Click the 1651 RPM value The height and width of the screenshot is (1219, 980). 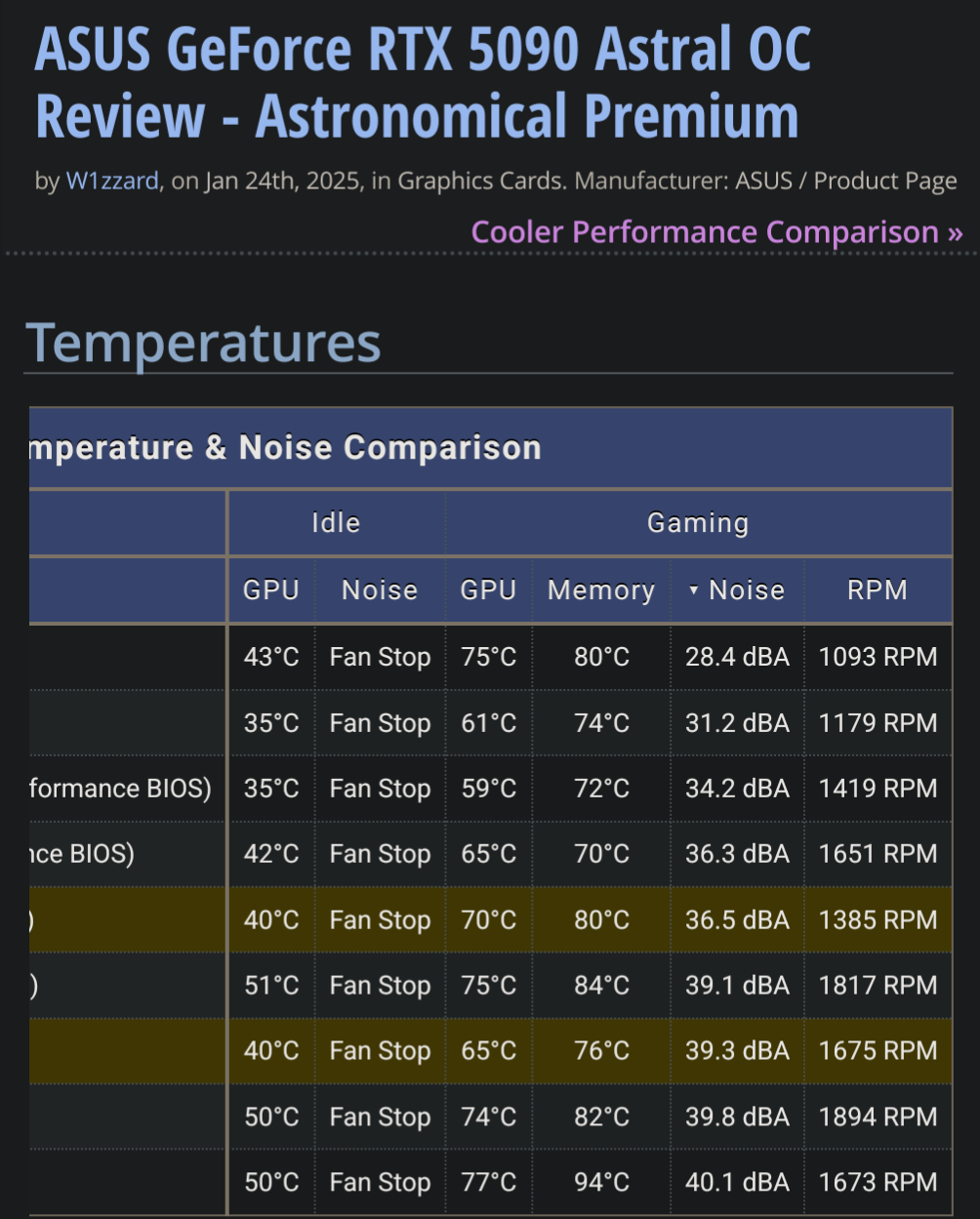[878, 854]
